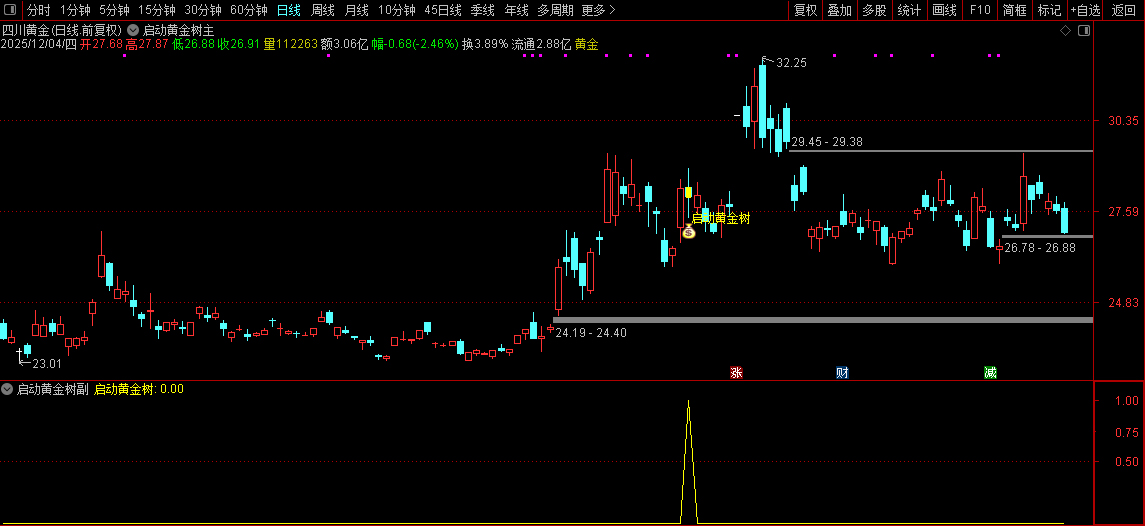Click the yellow 黄金 sector label
Viewport: 1145px width, 526px height.
coord(586,44)
